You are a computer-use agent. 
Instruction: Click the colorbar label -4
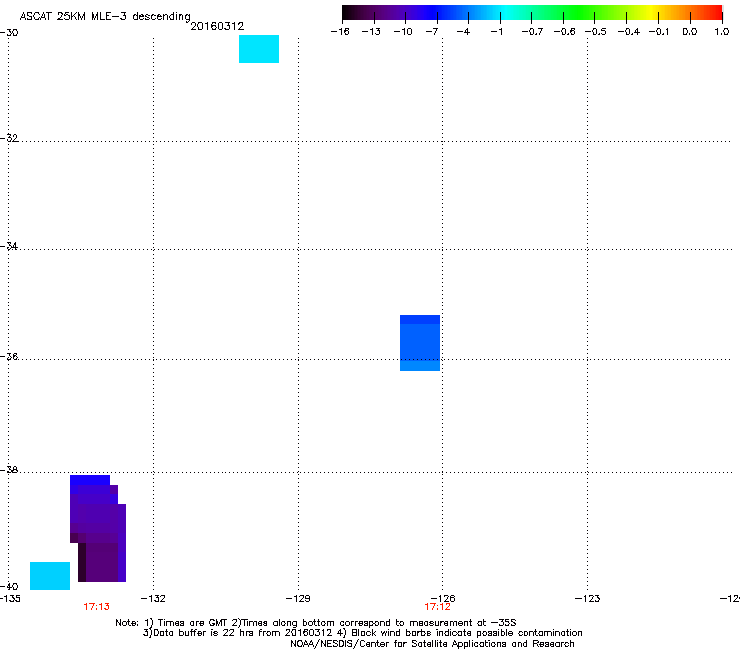click(x=463, y=32)
